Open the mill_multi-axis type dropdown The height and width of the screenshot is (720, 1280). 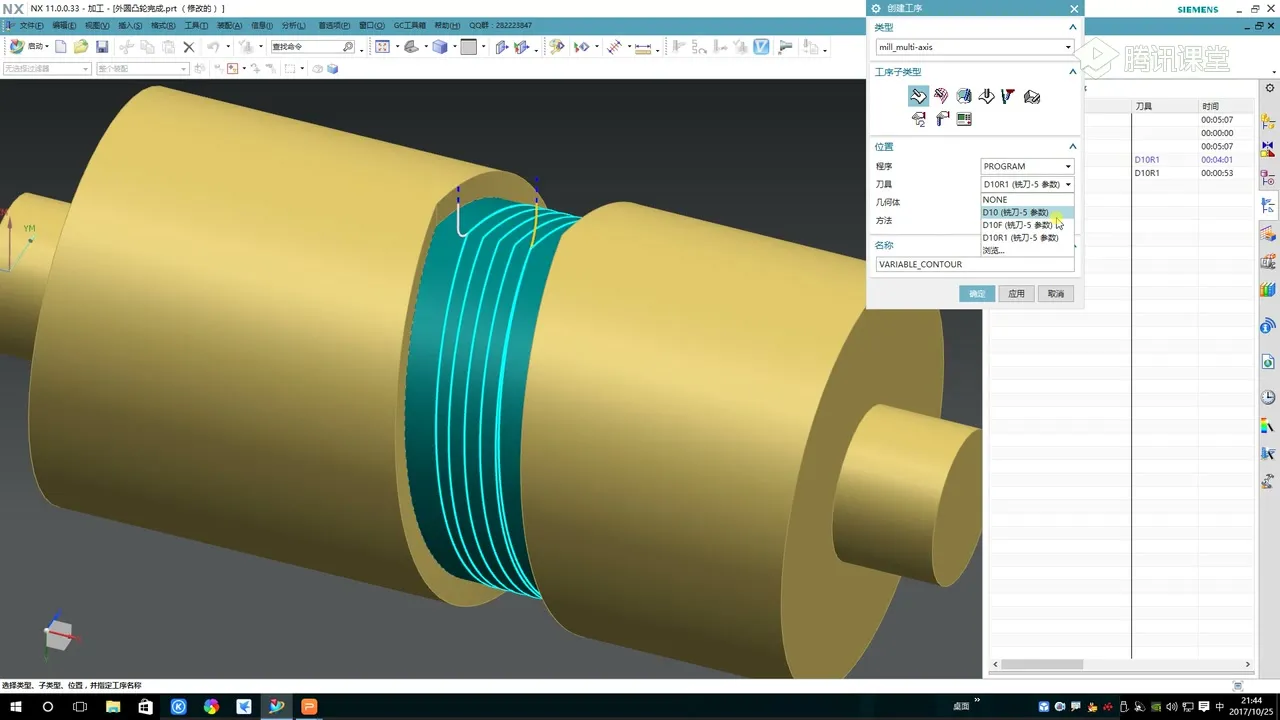(x=974, y=47)
